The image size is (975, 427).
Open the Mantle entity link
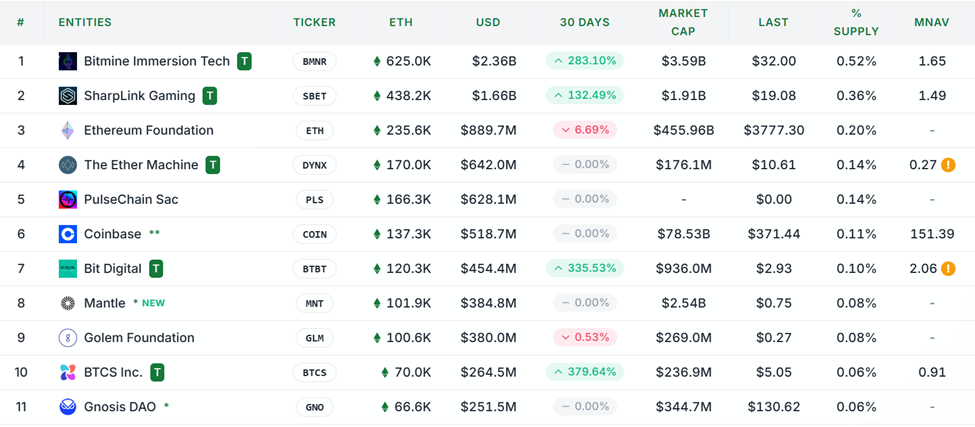click(105, 303)
